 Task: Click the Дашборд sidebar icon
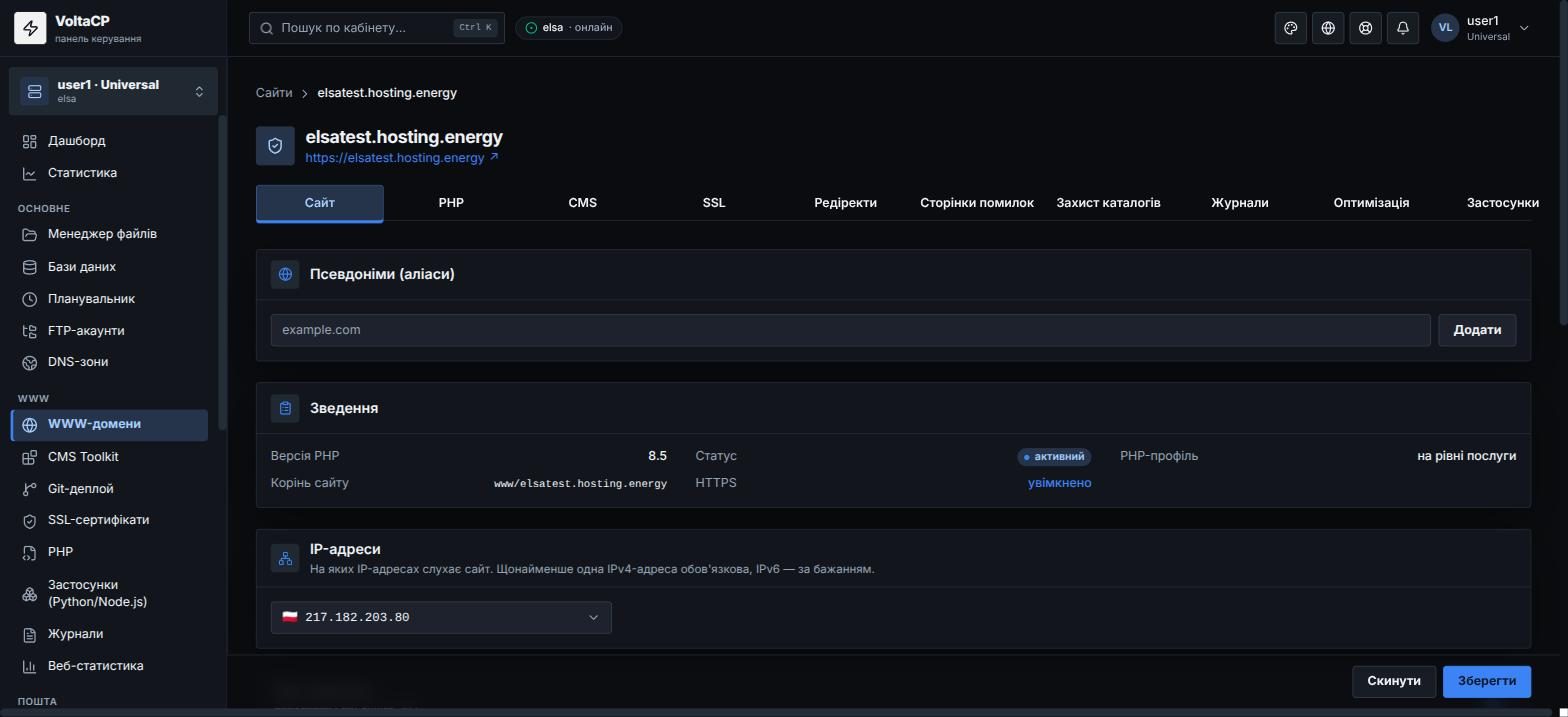pos(30,141)
